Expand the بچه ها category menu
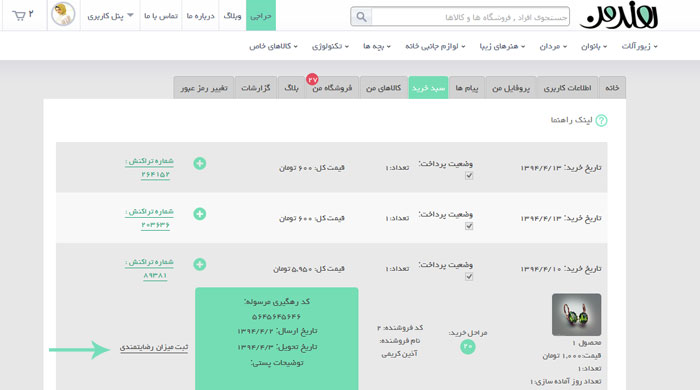This screenshot has width=700, height=390. coord(377,46)
